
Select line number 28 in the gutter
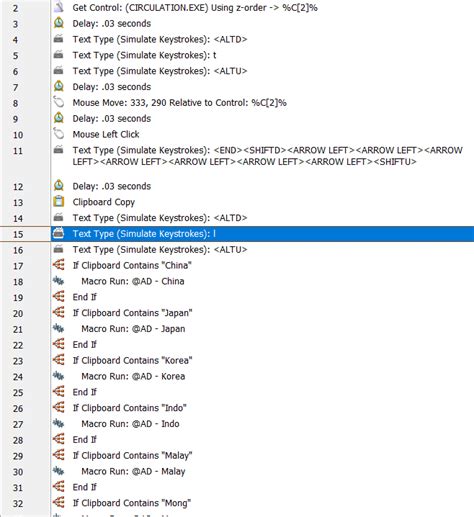click(18, 440)
